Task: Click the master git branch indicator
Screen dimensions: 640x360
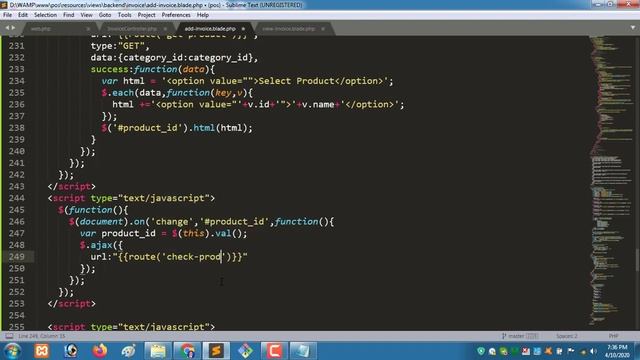Action: coord(520,336)
